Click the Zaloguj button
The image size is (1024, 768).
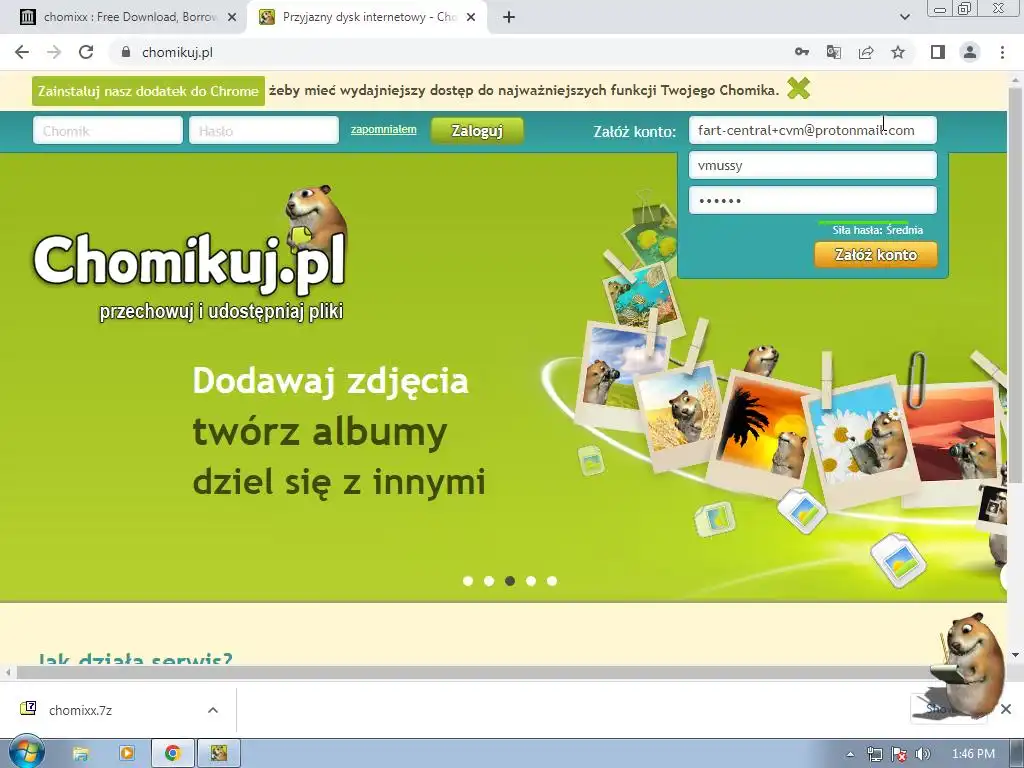click(x=477, y=131)
